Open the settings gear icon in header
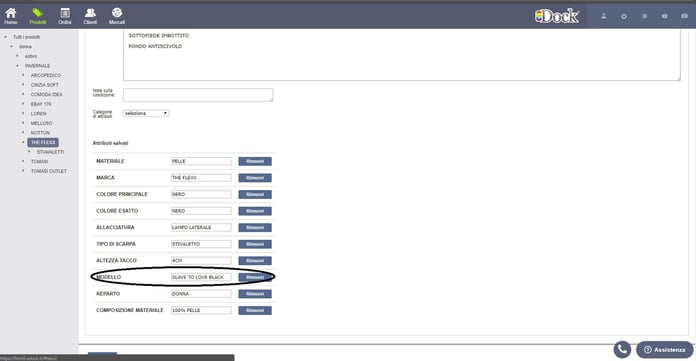Viewport: 696px width, 361px height. click(x=624, y=16)
